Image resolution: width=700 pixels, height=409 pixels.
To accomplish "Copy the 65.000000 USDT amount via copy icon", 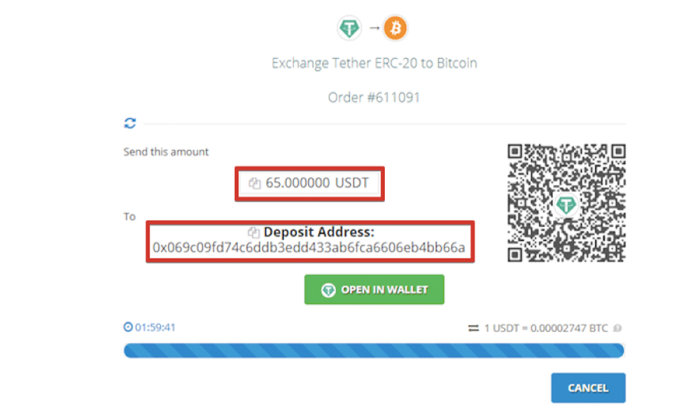I will 254,183.
